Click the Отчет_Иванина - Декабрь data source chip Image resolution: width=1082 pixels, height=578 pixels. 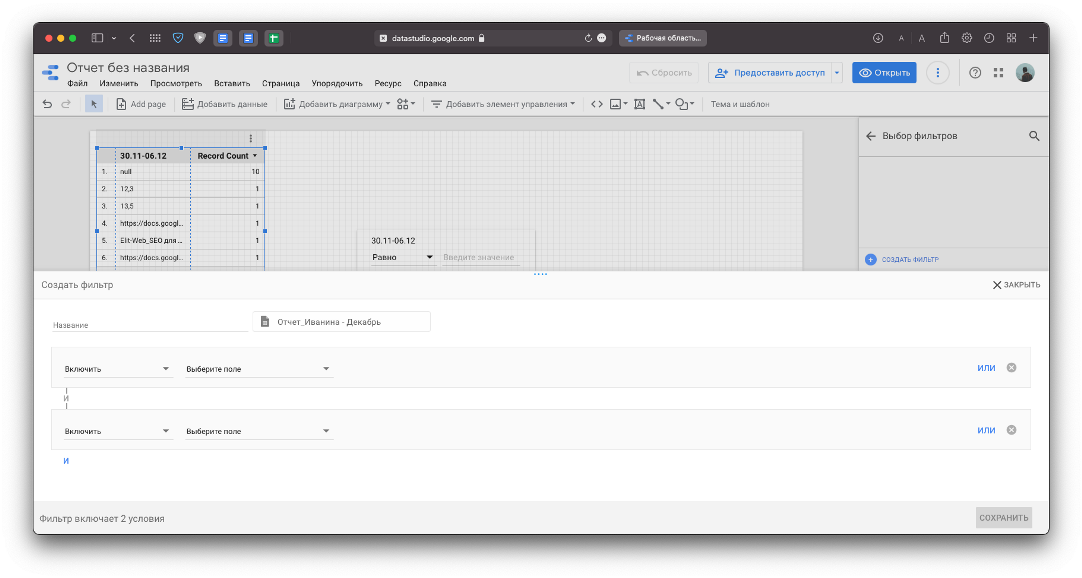[x=342, y=321]
